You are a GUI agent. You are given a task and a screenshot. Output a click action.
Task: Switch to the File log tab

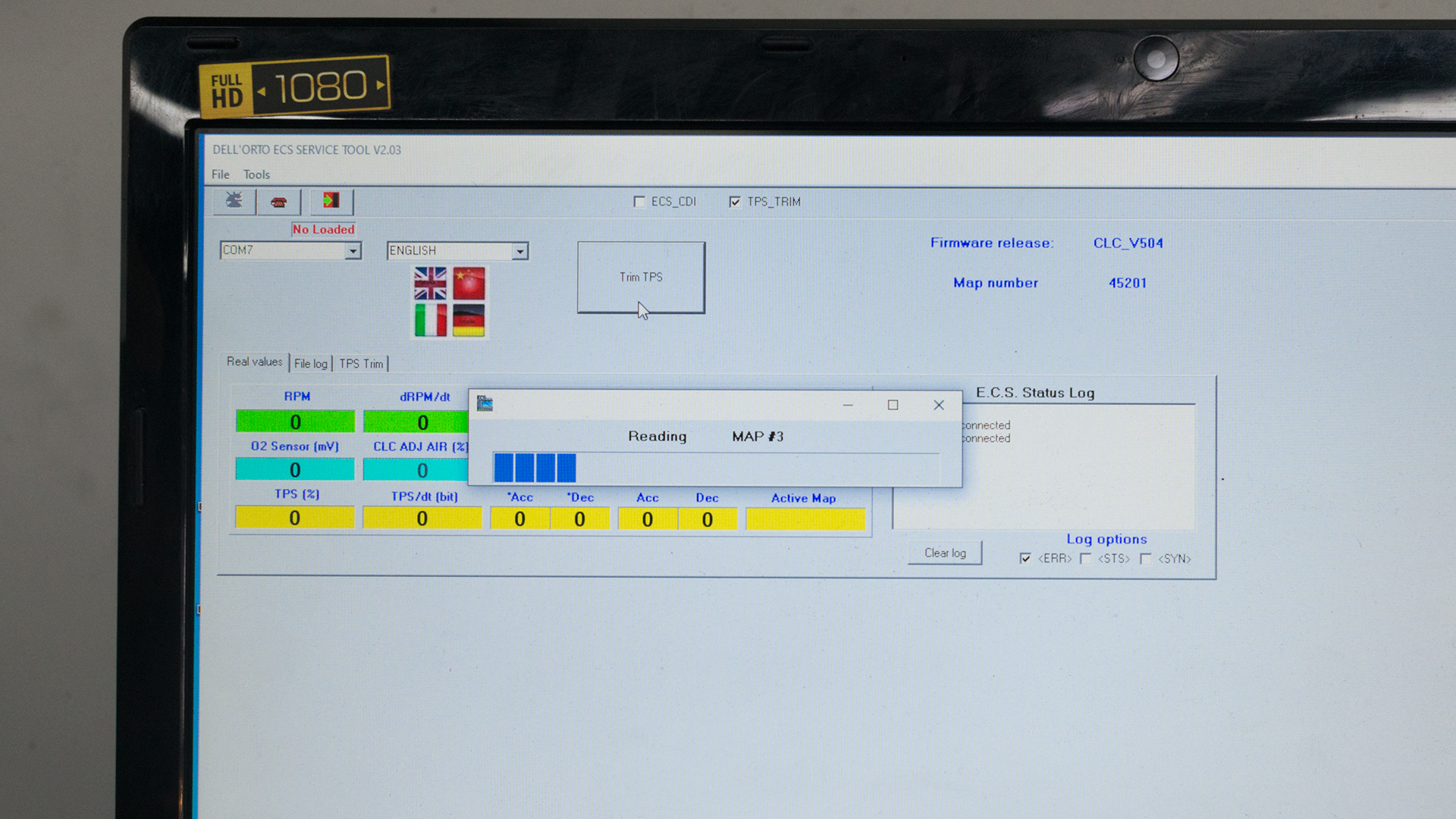click(x=310, y=364)
